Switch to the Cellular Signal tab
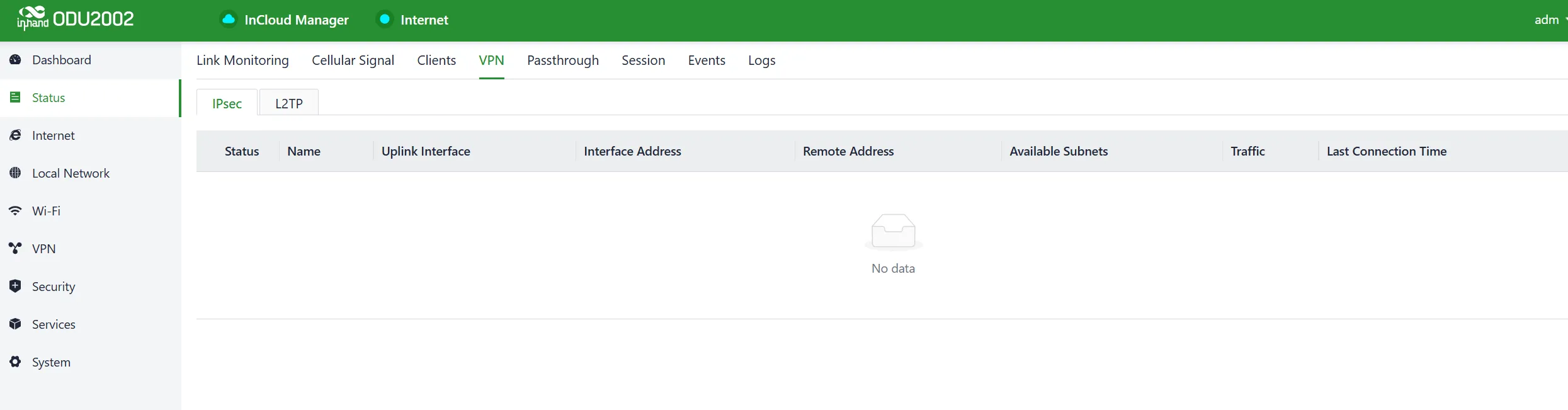Image resolution: width=1568 pixels, height=410 pixels. [353, 60]
